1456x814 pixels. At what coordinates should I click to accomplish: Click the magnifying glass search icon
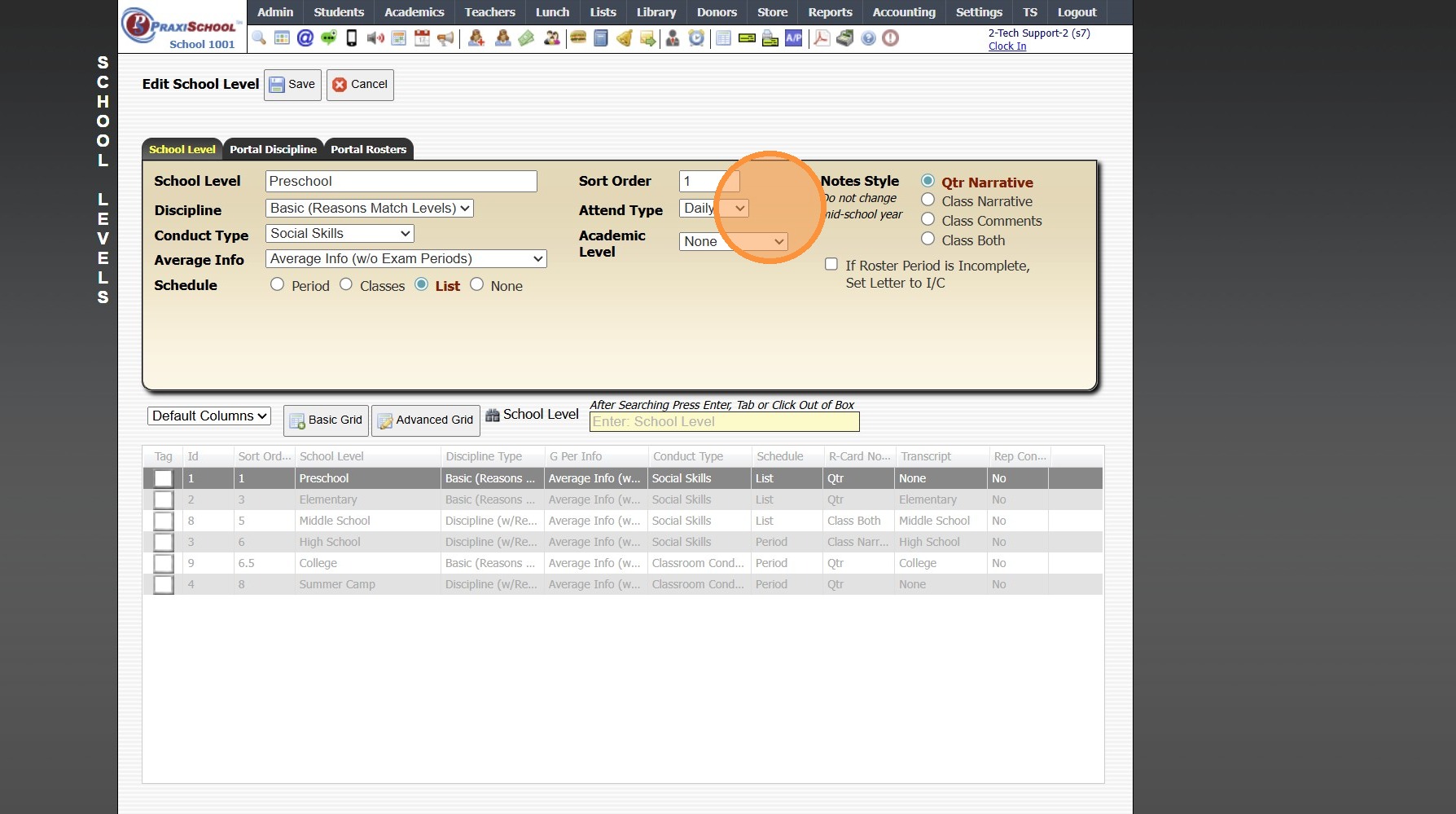tap(259, 38)
